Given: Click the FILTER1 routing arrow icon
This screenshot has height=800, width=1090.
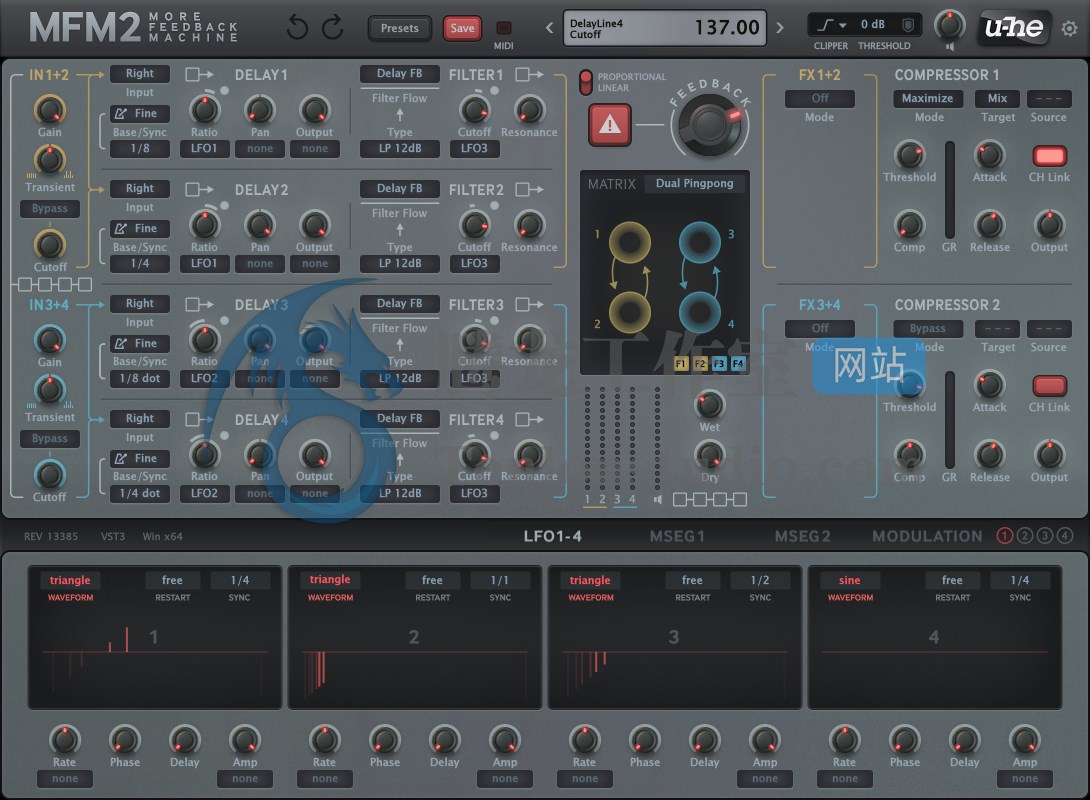Looking at the screenshot, I should (530, 74).
